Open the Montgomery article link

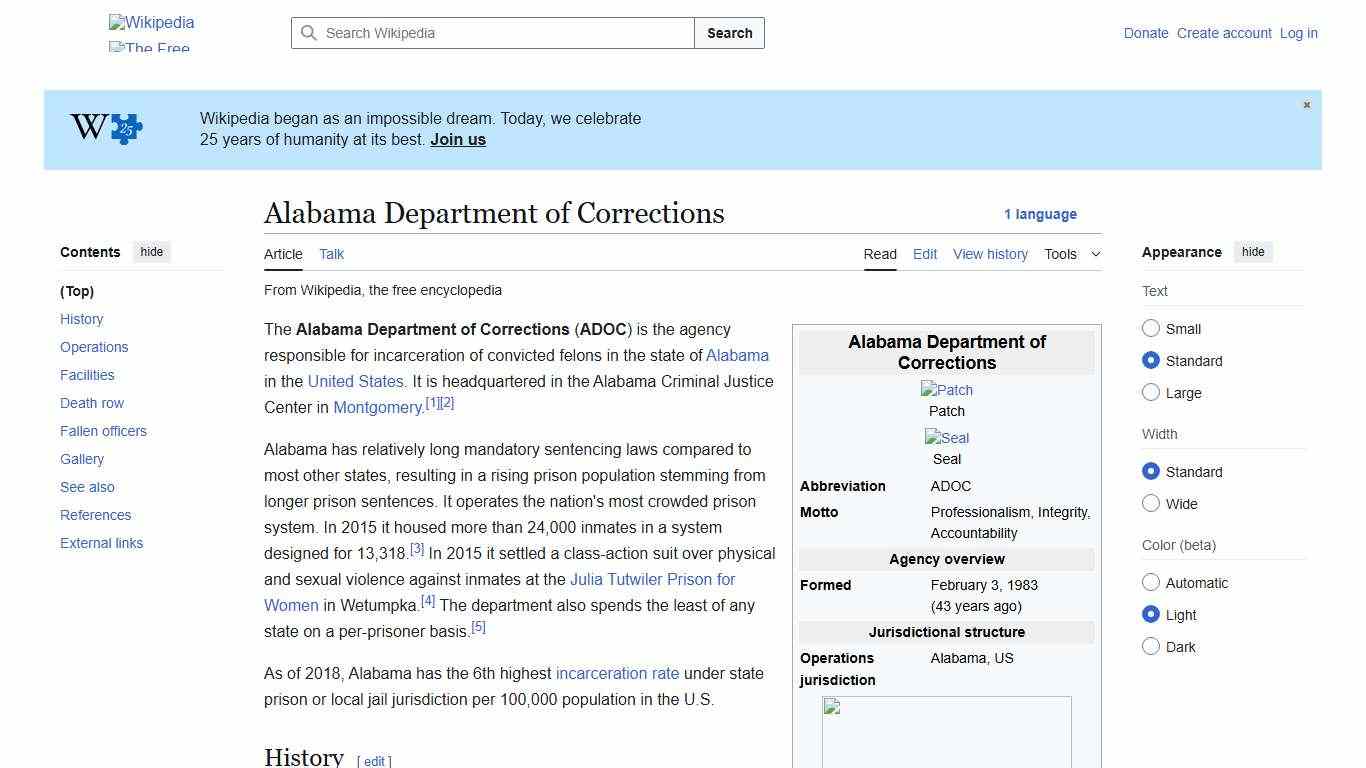tap(378, 407)
